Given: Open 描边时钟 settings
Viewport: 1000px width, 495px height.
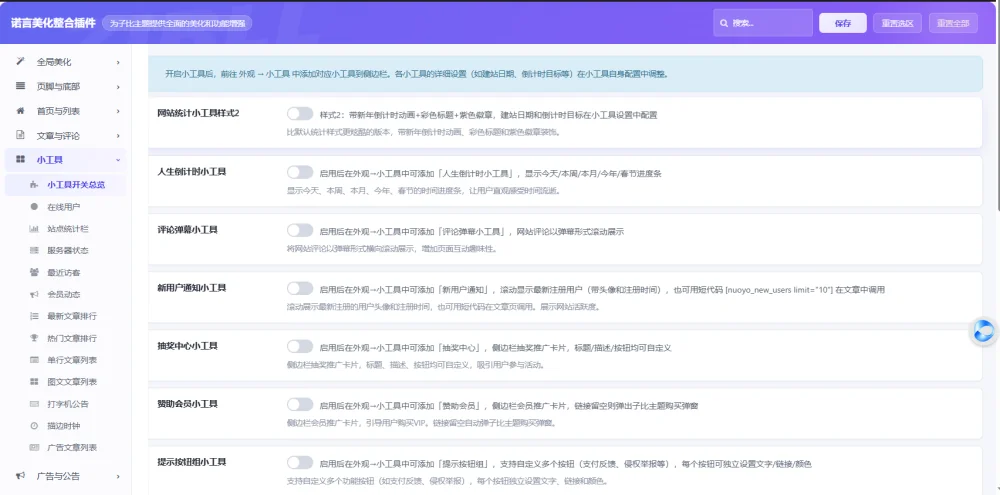Looking at the screenshot, I should click(65, 425).
